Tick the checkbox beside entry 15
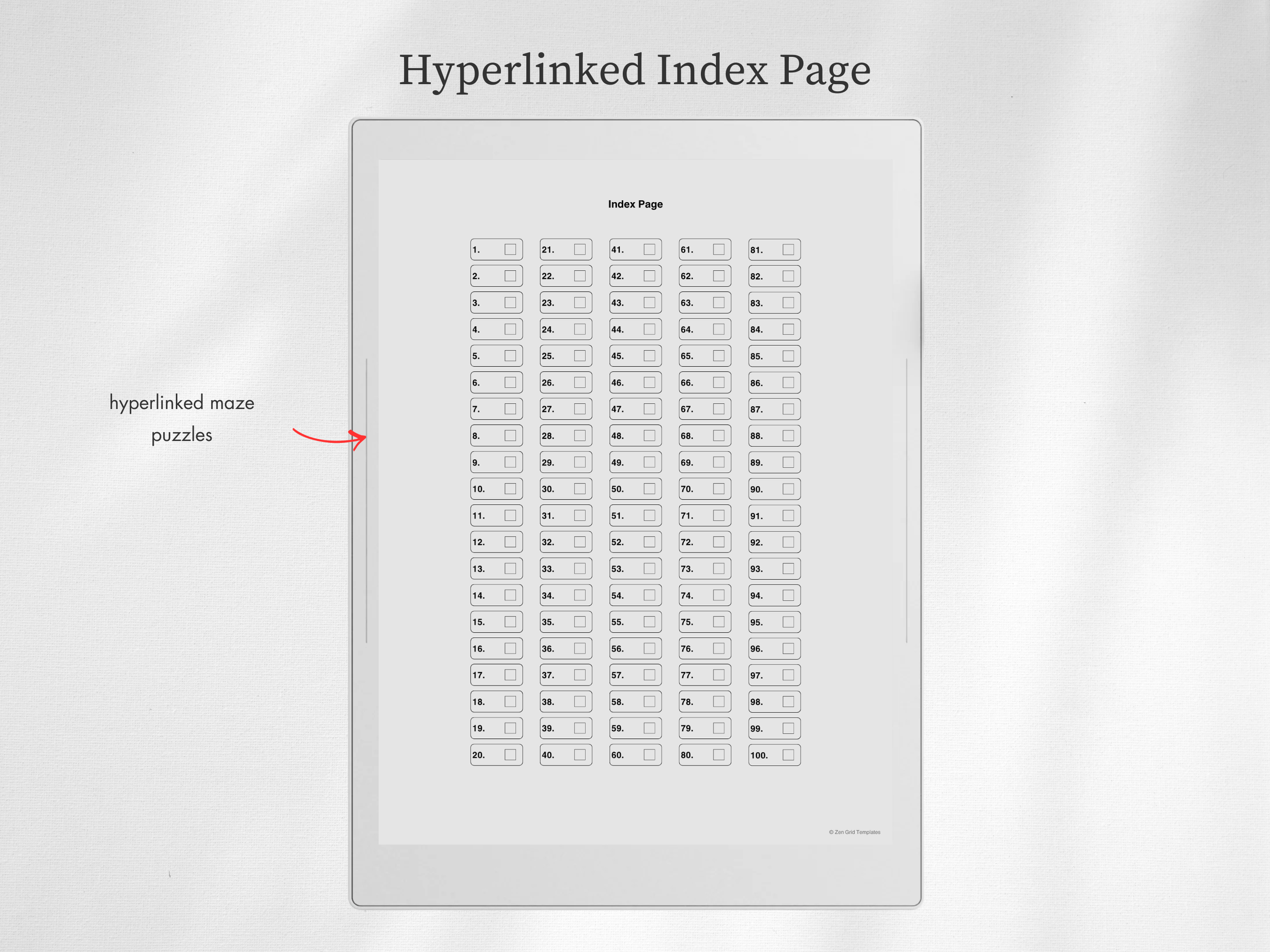The width and height of the screenshot is (1270, 952). click(x=511, y=622)
